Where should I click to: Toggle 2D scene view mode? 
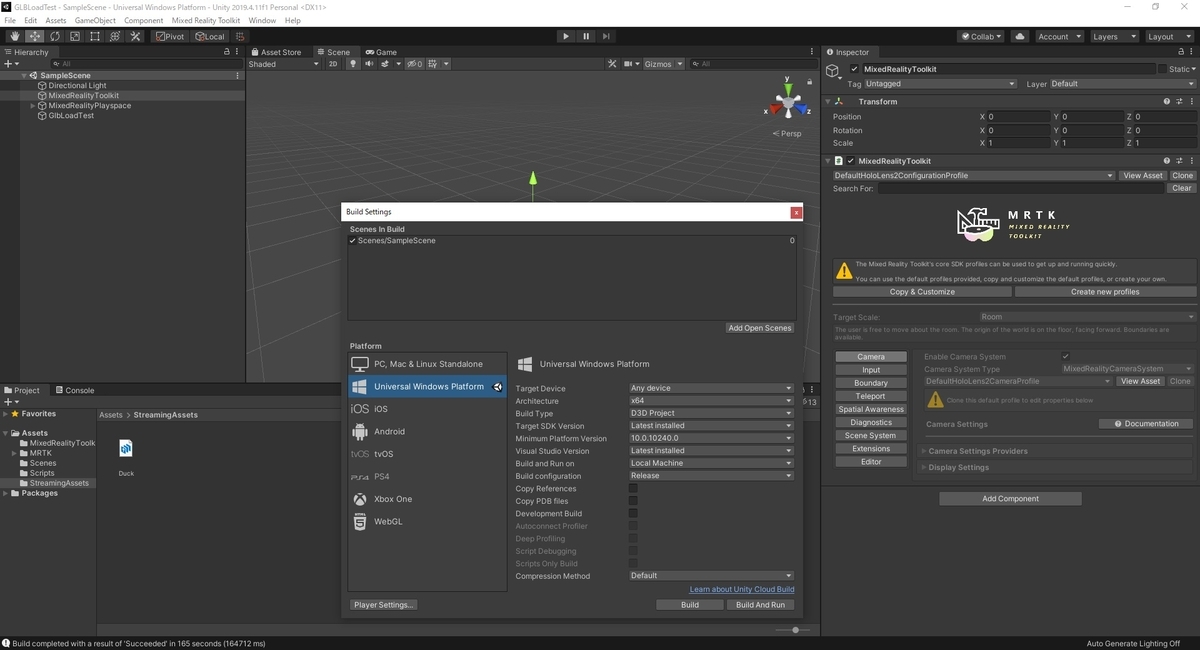click(333, 64)
